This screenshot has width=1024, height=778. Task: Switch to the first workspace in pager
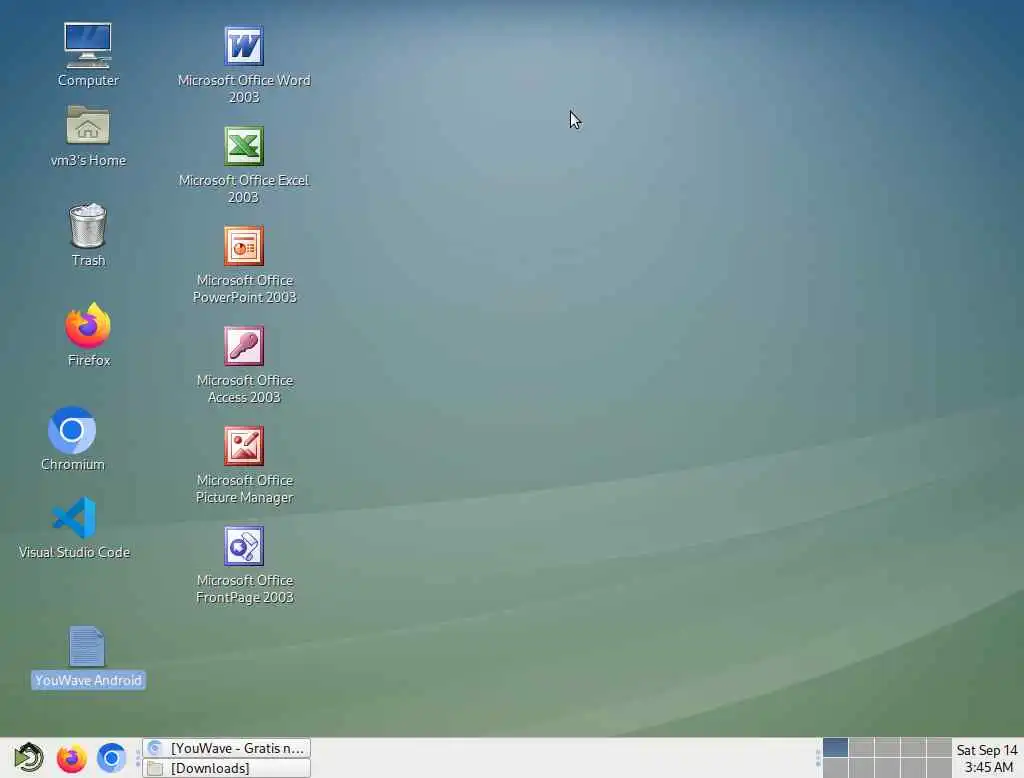[x=835, y=747]
